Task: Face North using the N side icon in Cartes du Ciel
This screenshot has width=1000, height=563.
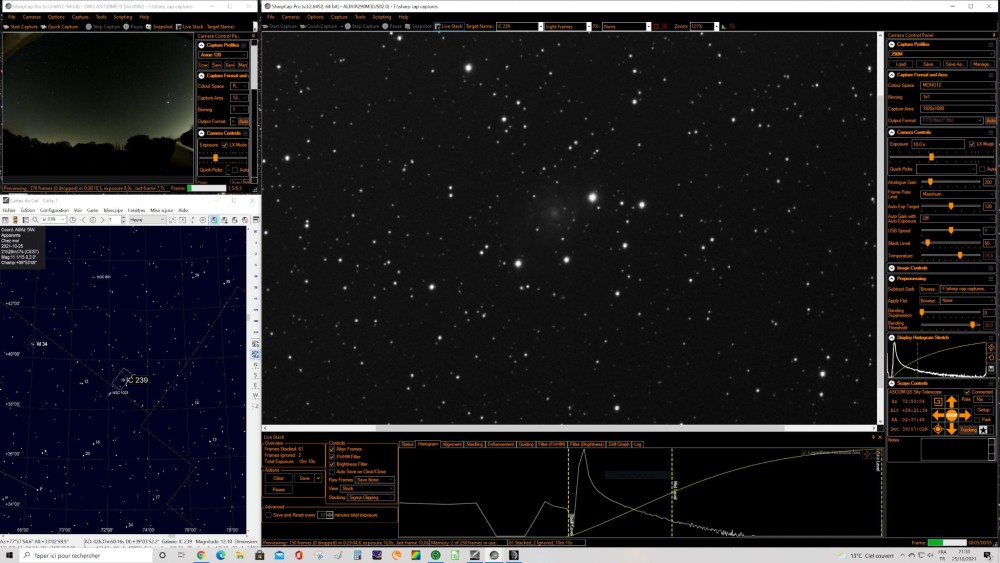Action: [255, 365]
